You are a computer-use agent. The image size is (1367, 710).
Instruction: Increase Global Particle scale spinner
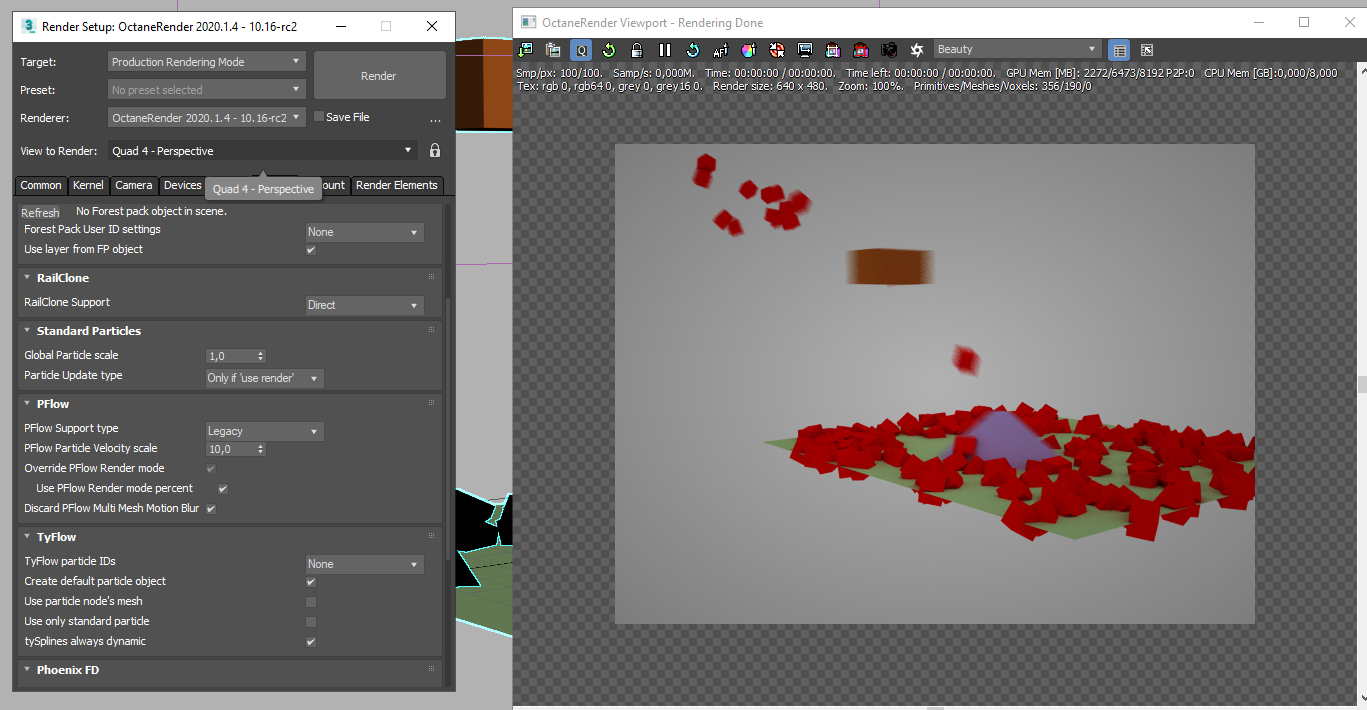[x=261, y=352]
